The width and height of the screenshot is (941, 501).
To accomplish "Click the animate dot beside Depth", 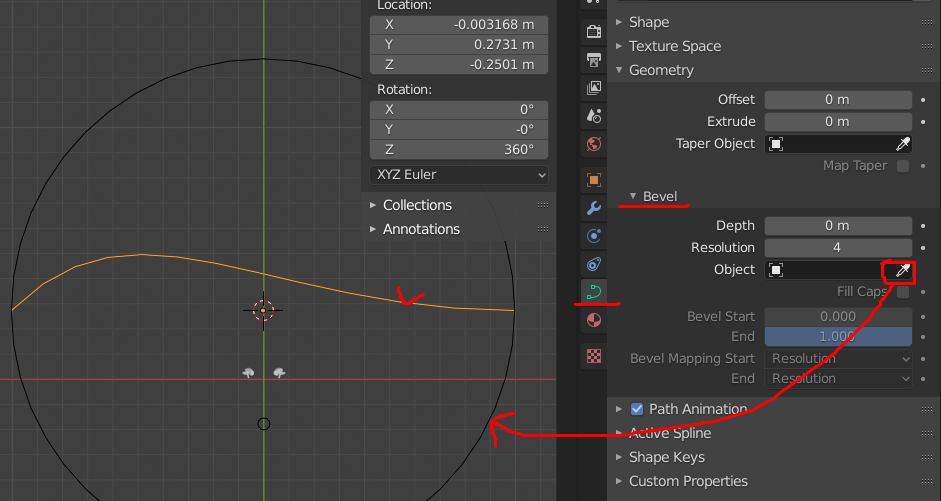I will click(x=923, y=226).
